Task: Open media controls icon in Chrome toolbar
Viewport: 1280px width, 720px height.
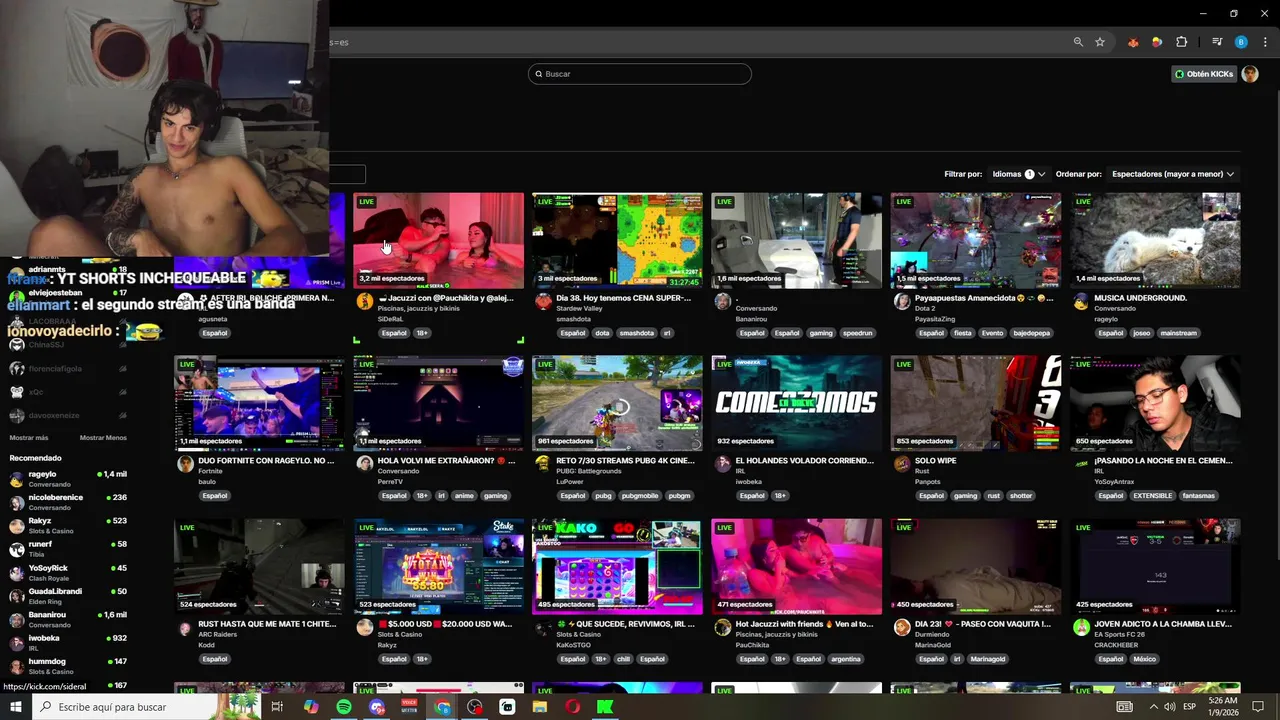Action: point(1217,42)
